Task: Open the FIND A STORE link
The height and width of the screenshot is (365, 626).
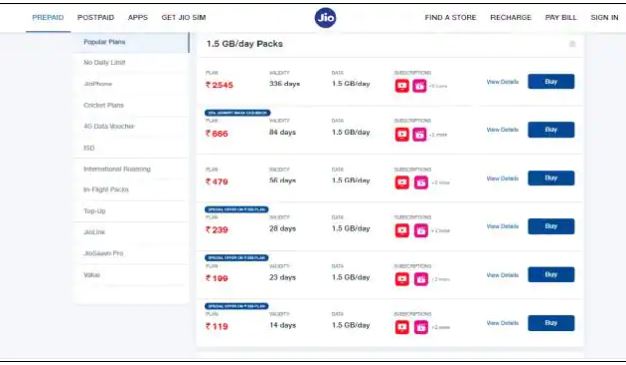Action: point(450,18)
